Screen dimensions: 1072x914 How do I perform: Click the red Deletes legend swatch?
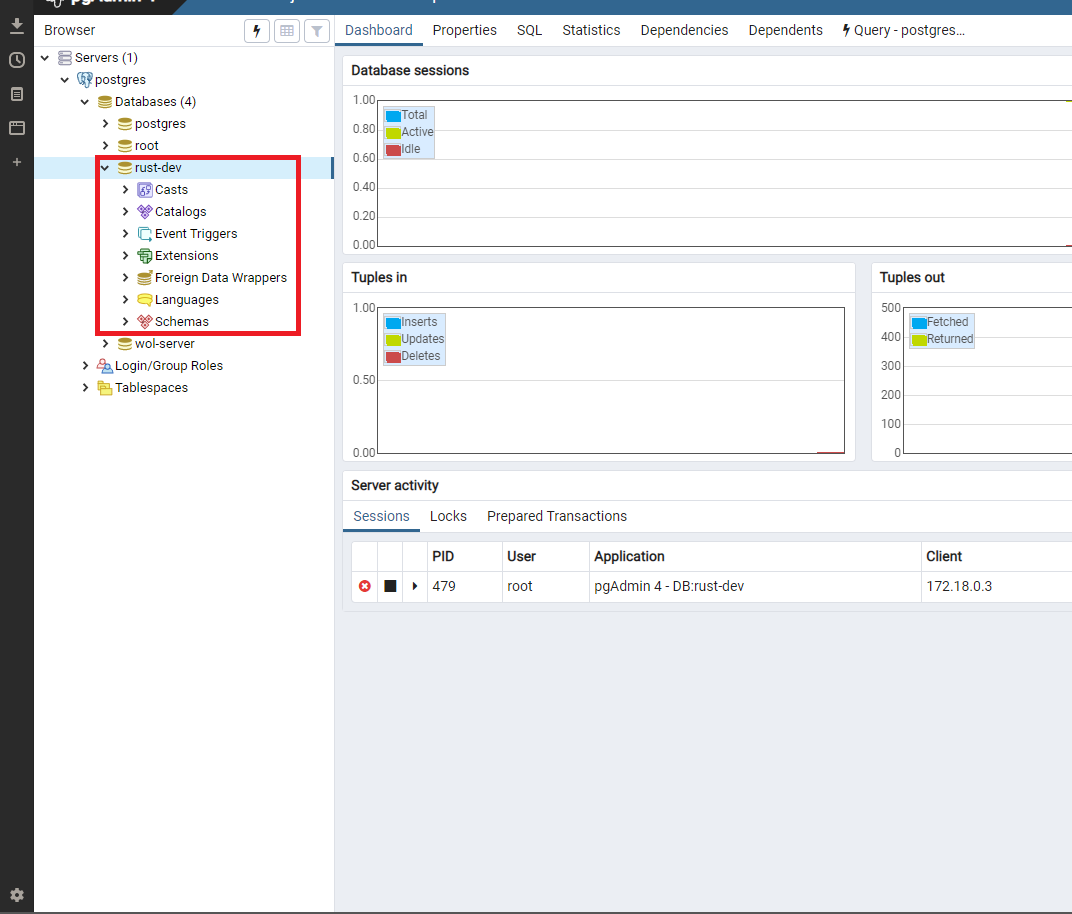click(393, 357)
